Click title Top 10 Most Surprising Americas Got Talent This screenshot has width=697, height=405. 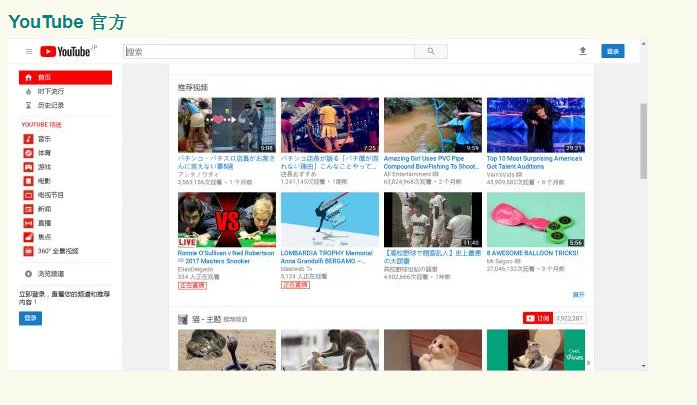click(534, 162)
